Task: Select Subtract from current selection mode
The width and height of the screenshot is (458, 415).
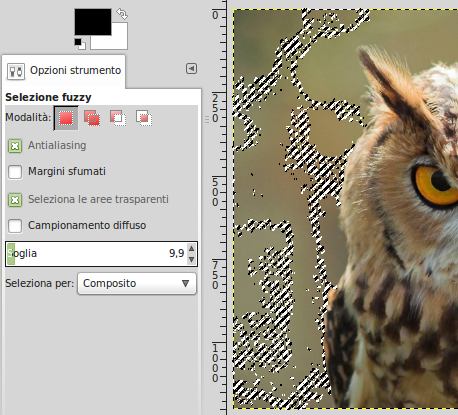Action: point(118,118)
